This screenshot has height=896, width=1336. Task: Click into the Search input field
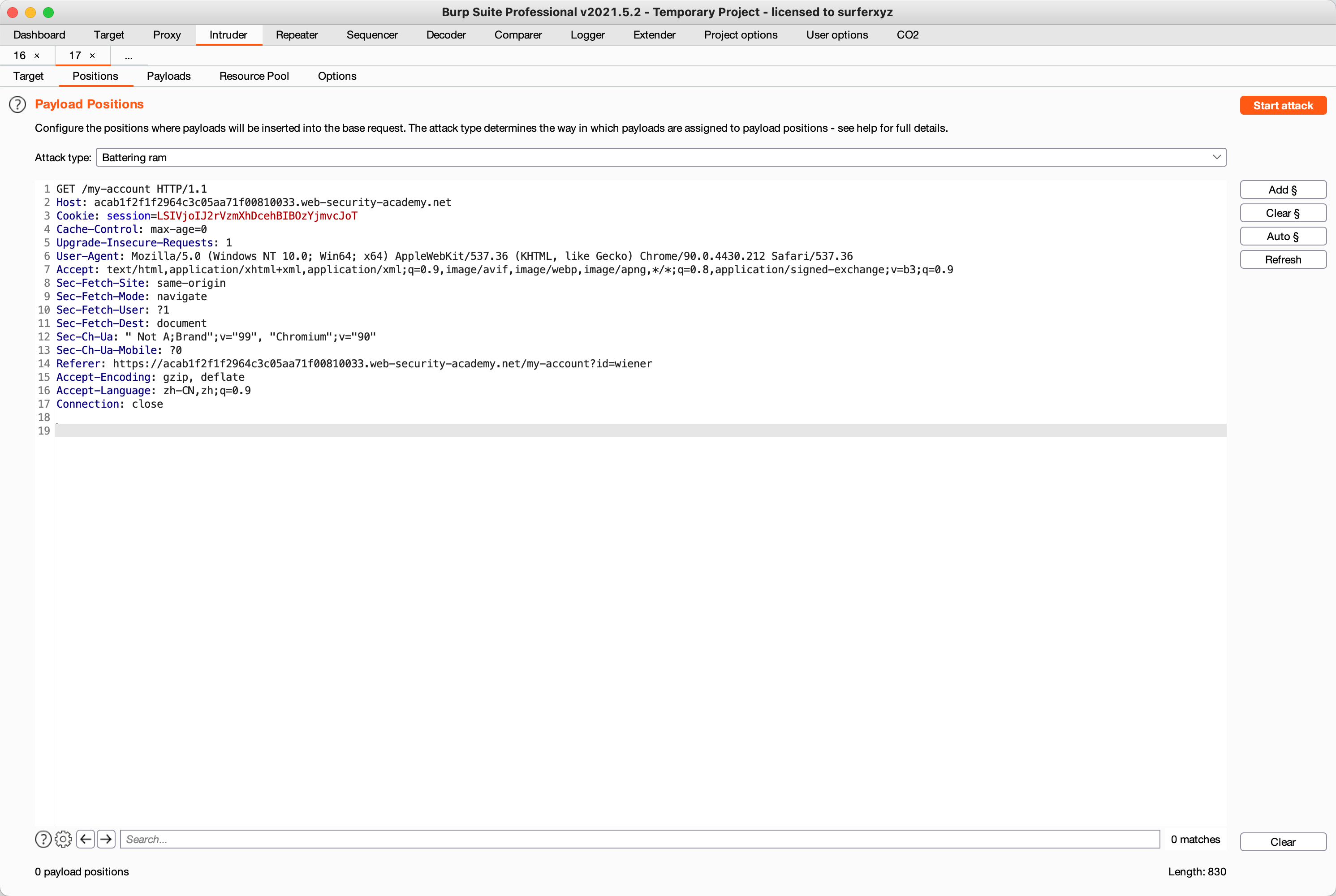[640, 839]
